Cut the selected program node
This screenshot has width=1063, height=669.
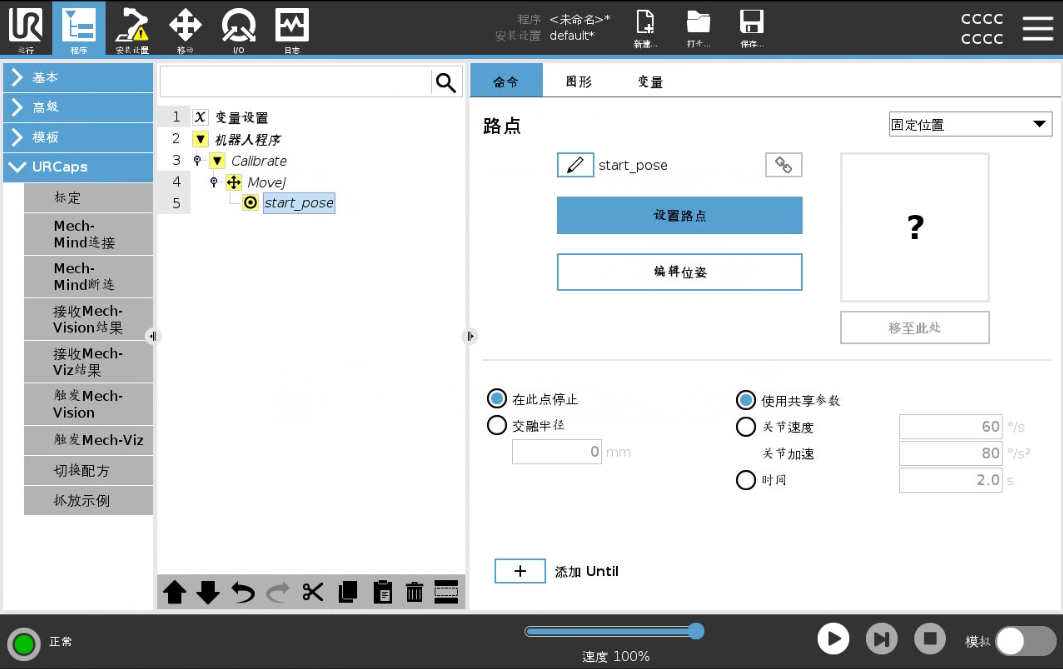pyautogui.click(x=313, y=592)
